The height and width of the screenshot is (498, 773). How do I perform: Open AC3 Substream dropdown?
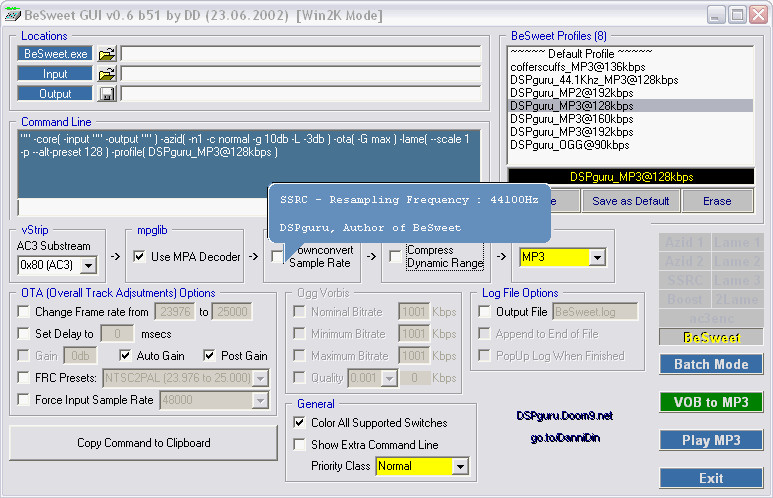click(89, 265)
